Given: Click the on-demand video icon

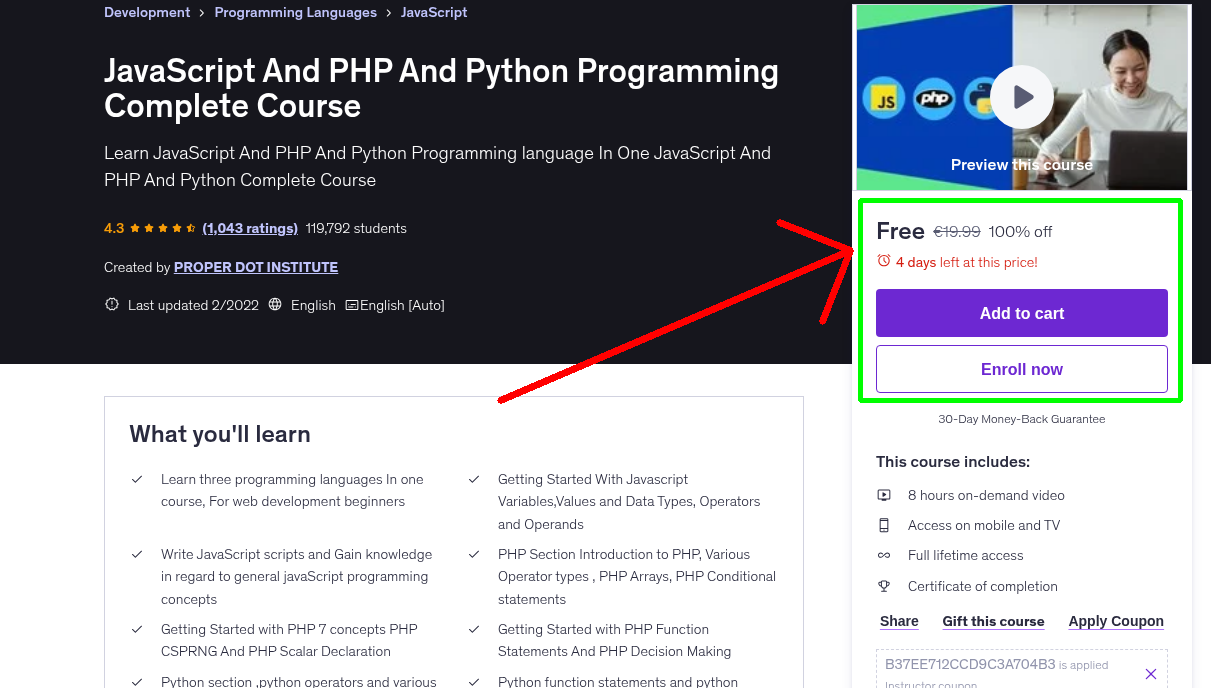Looking at the screenshot, I should (x=884, y=494).
